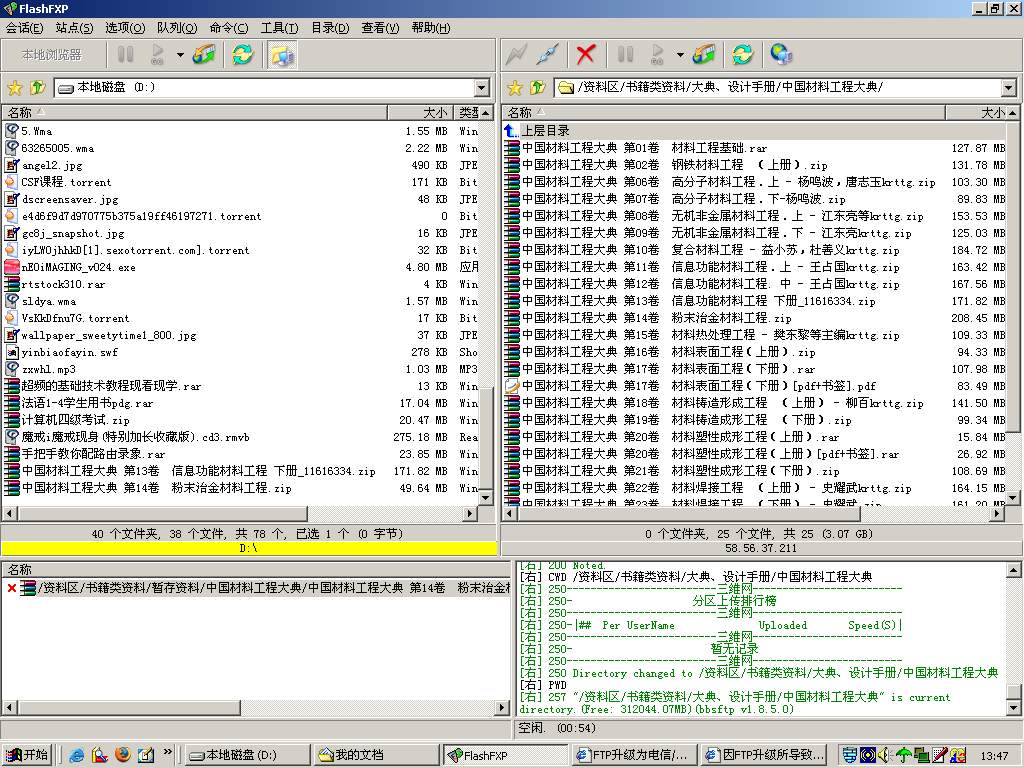Click the quick connect lightning icon
Viewport: 1024px width, 768px height.
(516, 55)
